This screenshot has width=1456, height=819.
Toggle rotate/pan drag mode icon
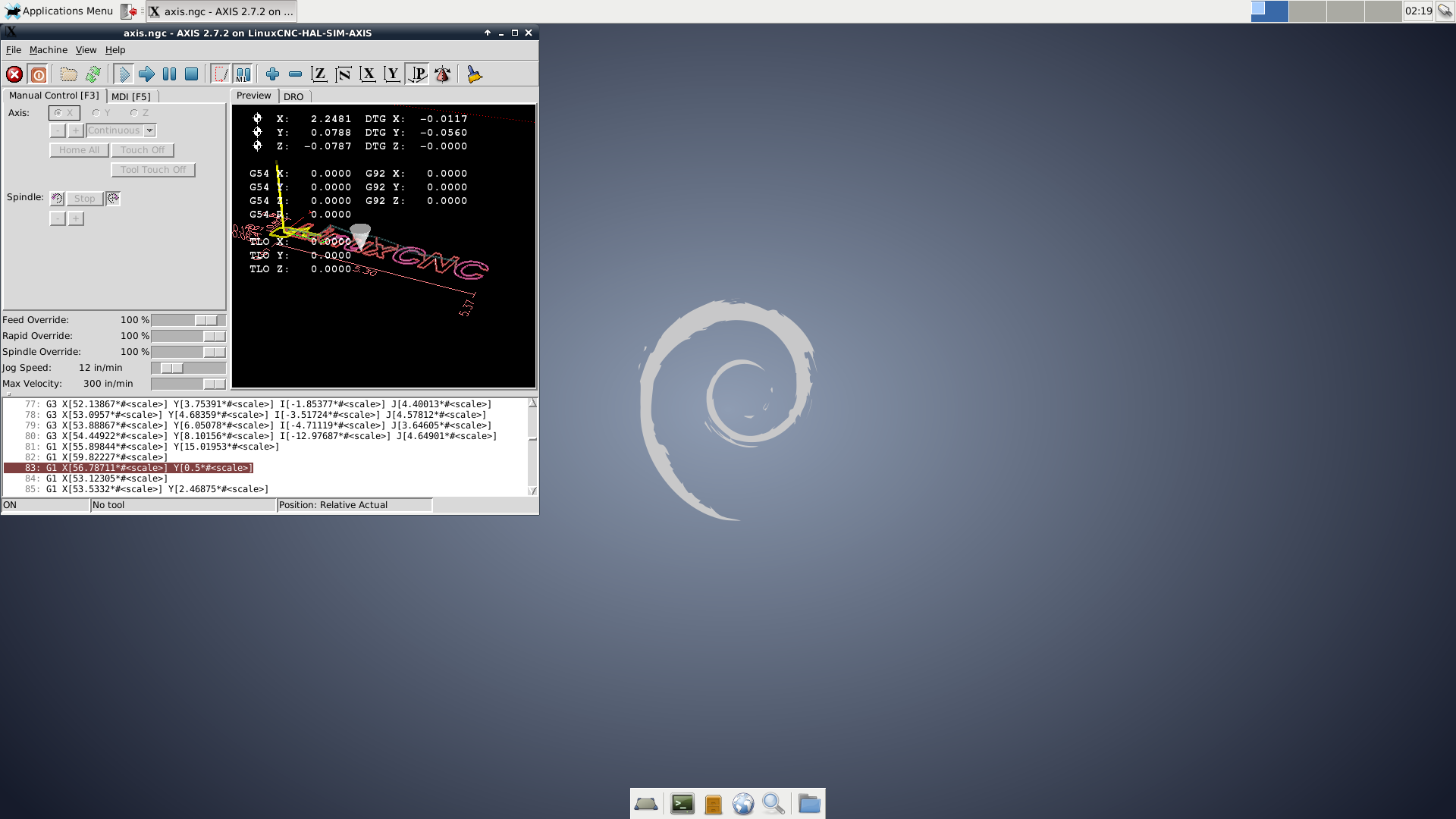442,74
